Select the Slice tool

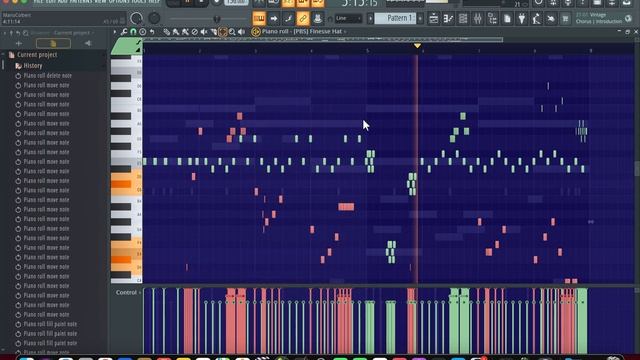[x=213, y=32]
